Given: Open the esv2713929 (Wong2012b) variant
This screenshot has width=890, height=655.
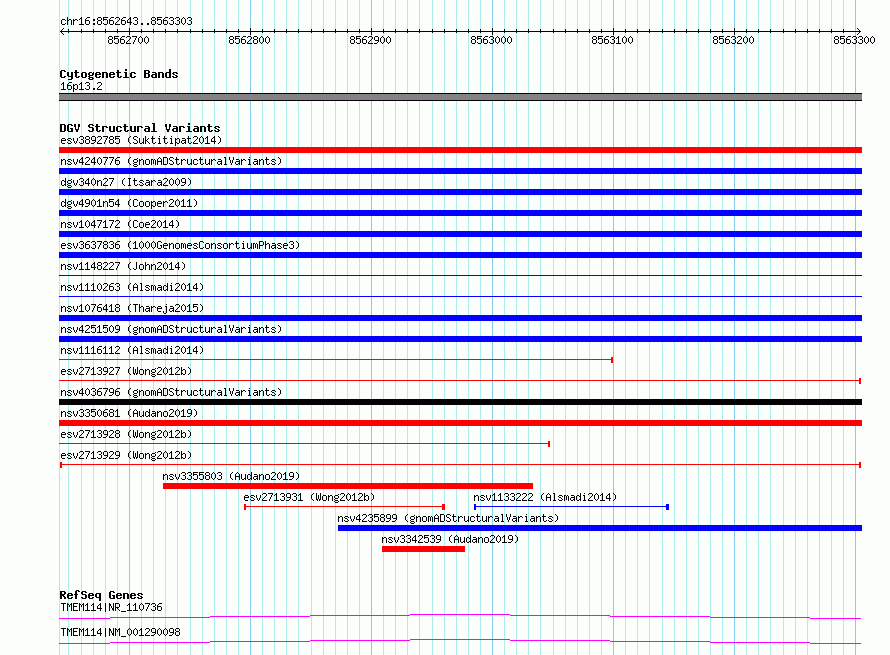Looking at the screenshot, I should (126, 455).
